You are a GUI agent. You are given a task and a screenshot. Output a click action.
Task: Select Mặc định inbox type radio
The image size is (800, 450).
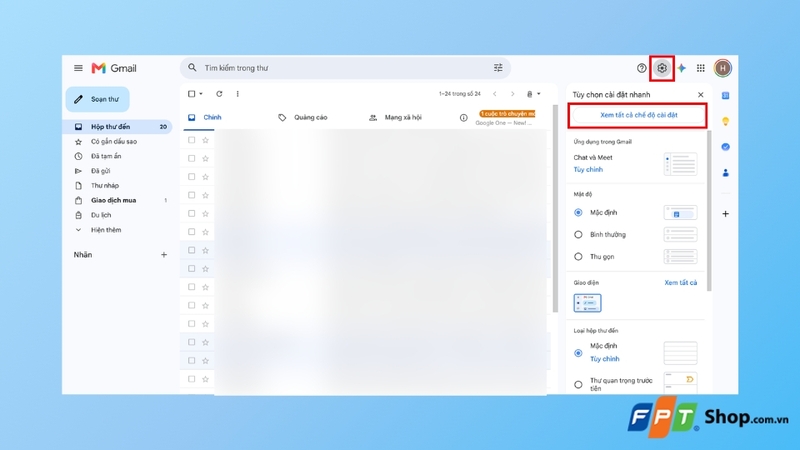click(x=578, y=353)
